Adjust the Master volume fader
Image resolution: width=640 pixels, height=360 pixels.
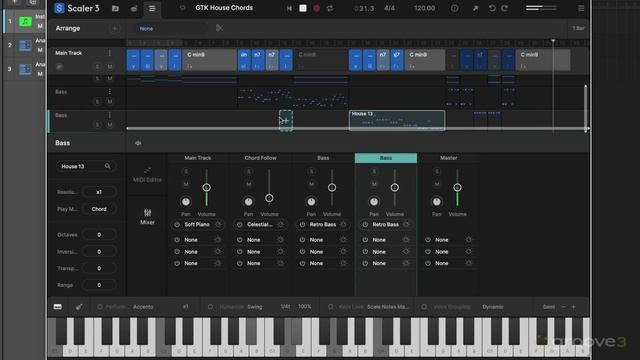[x=457, y=188]
